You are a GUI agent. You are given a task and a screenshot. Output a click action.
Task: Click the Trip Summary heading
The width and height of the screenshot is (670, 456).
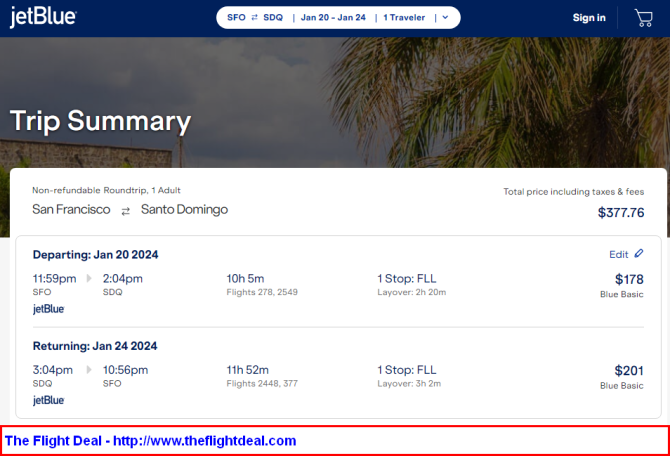(100, 121)
